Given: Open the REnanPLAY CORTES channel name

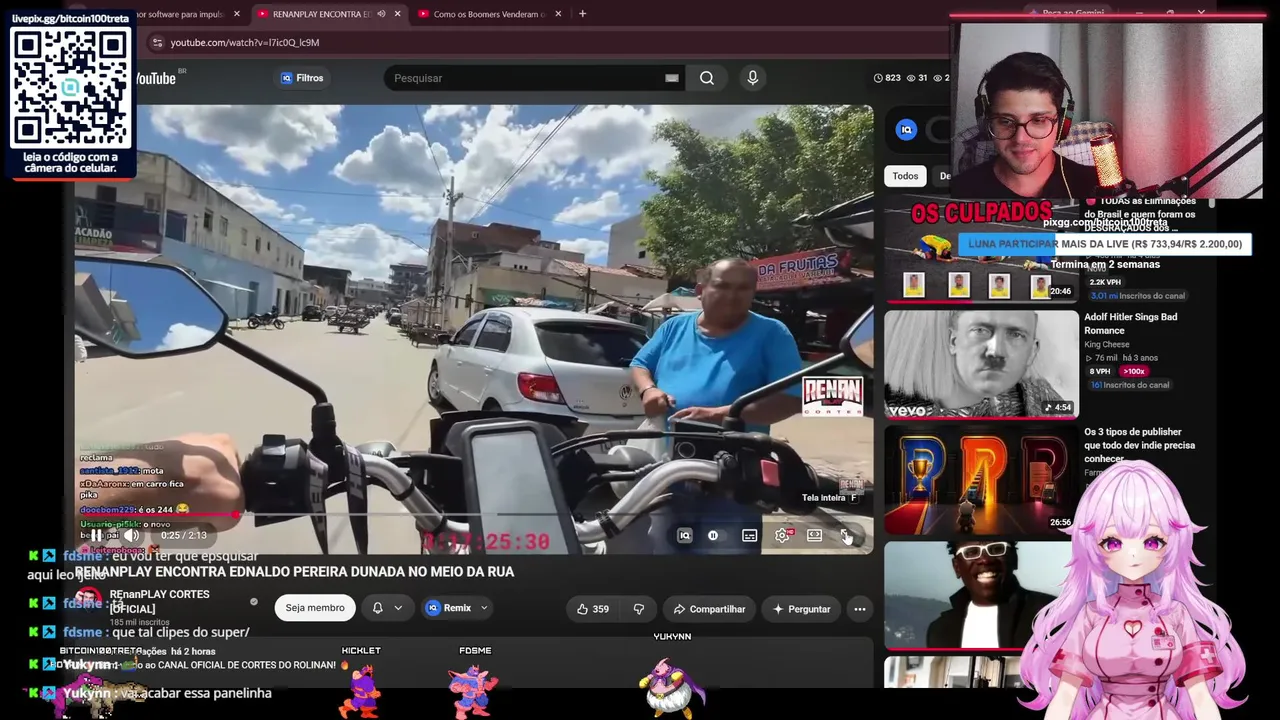Looking at the screenshot, I should coord(160,601).
